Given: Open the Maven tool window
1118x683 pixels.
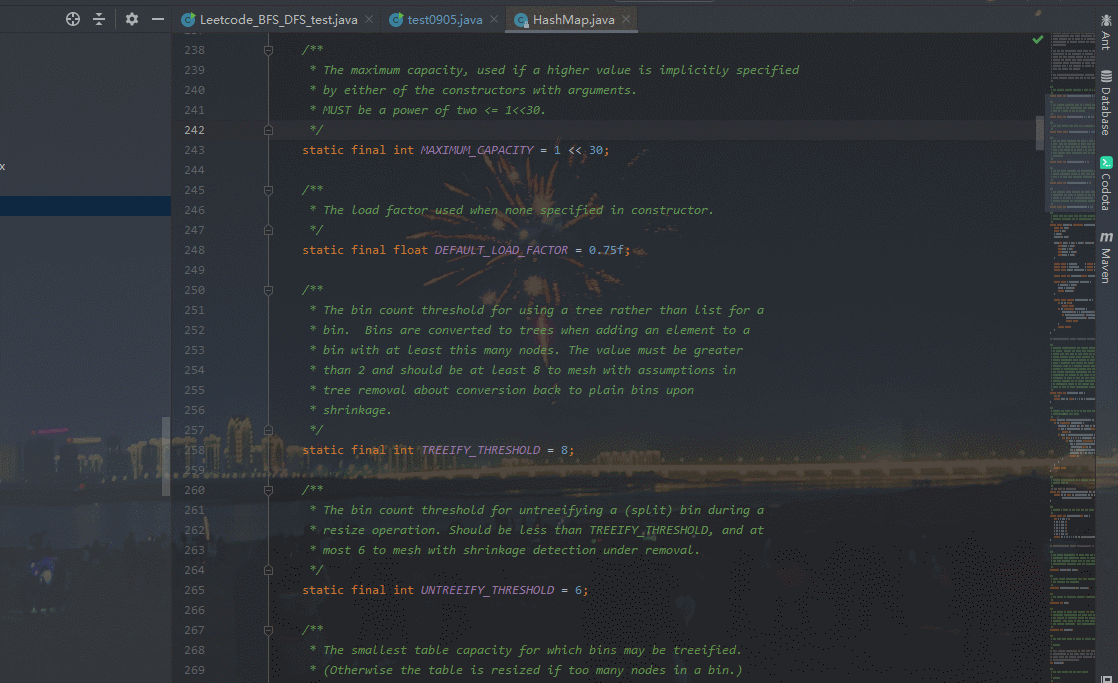Looking at the screenshot, I should [x=1106, y=257].
